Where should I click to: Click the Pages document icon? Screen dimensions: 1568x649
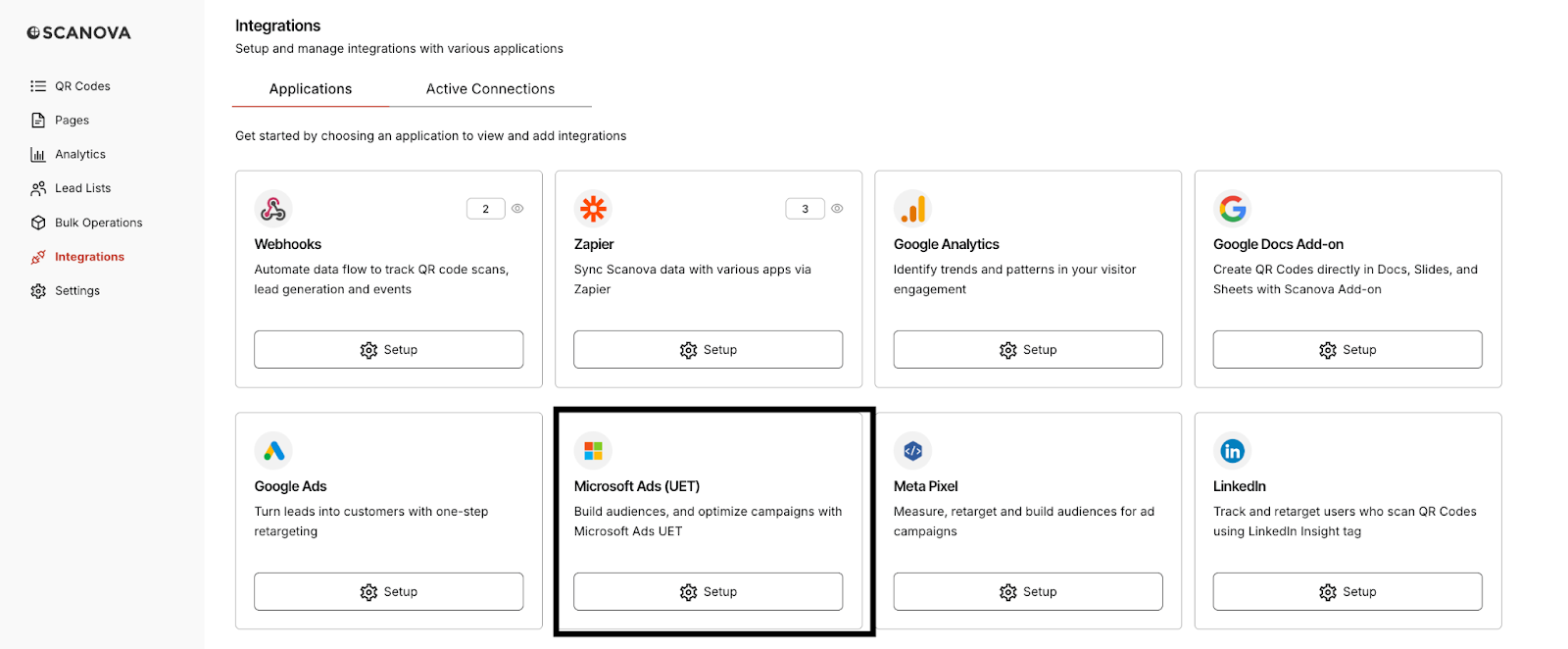(x=38, y=120)
